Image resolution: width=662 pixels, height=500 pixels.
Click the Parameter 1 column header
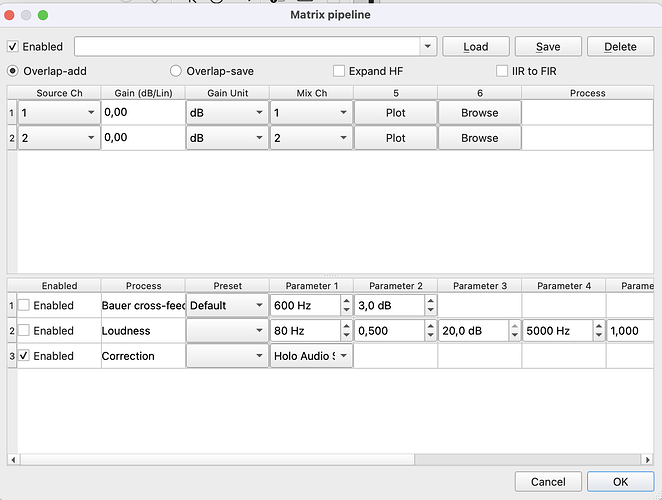[x=311, y=286]
